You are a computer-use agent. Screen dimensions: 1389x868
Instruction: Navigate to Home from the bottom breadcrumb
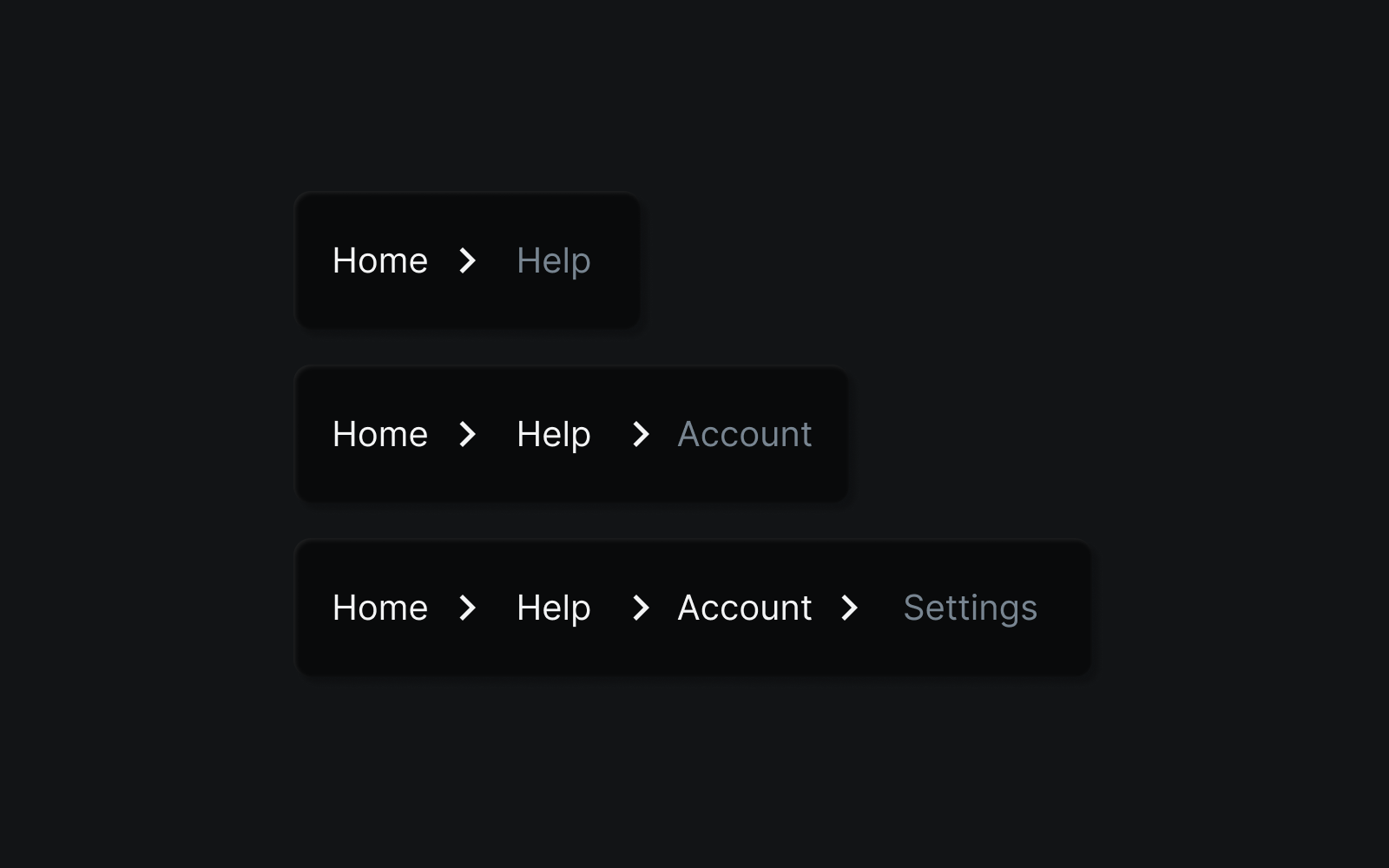[379, 608]
